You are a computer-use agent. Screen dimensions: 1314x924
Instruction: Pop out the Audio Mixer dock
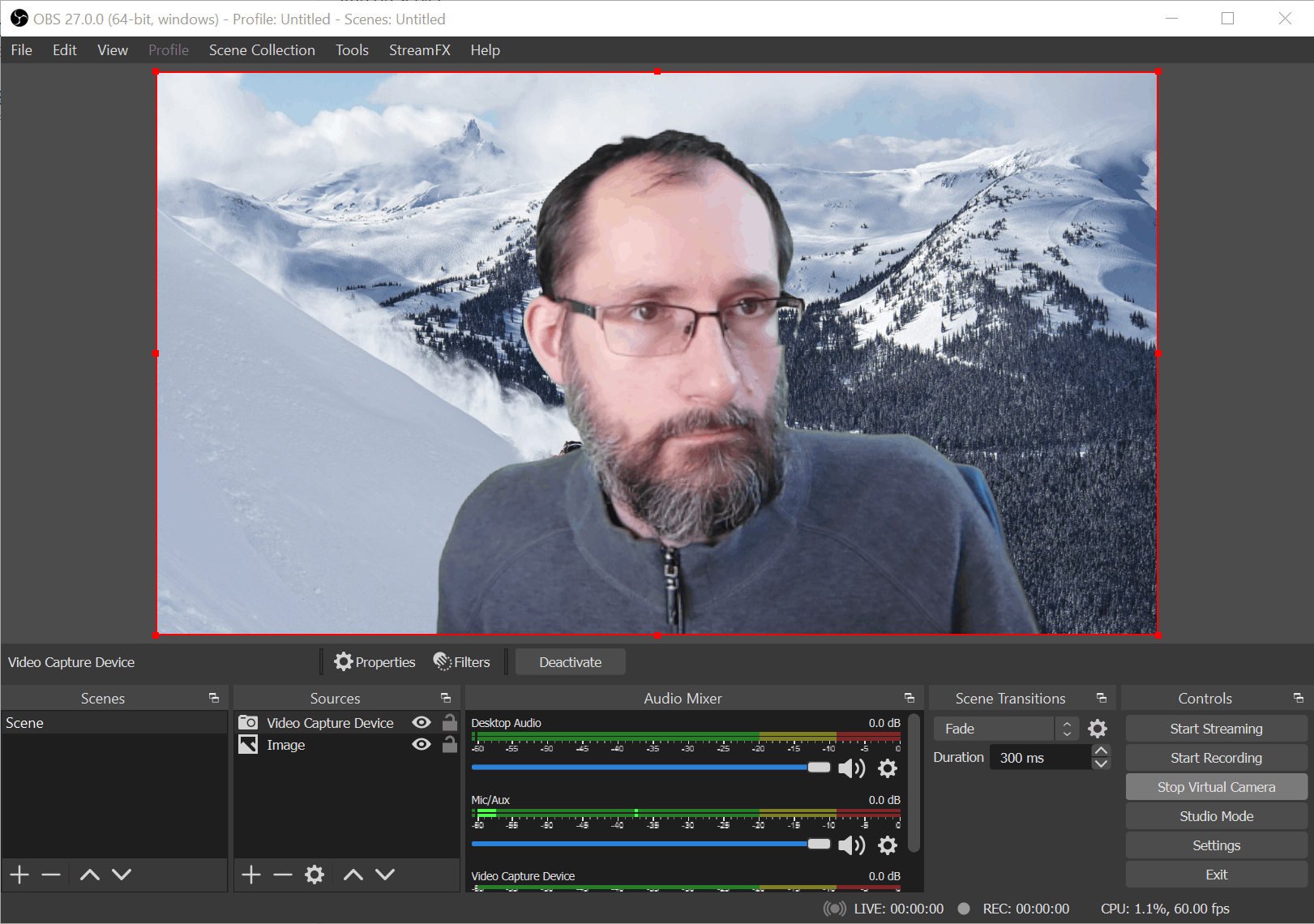pyautogui.click(x=910, y=698)
